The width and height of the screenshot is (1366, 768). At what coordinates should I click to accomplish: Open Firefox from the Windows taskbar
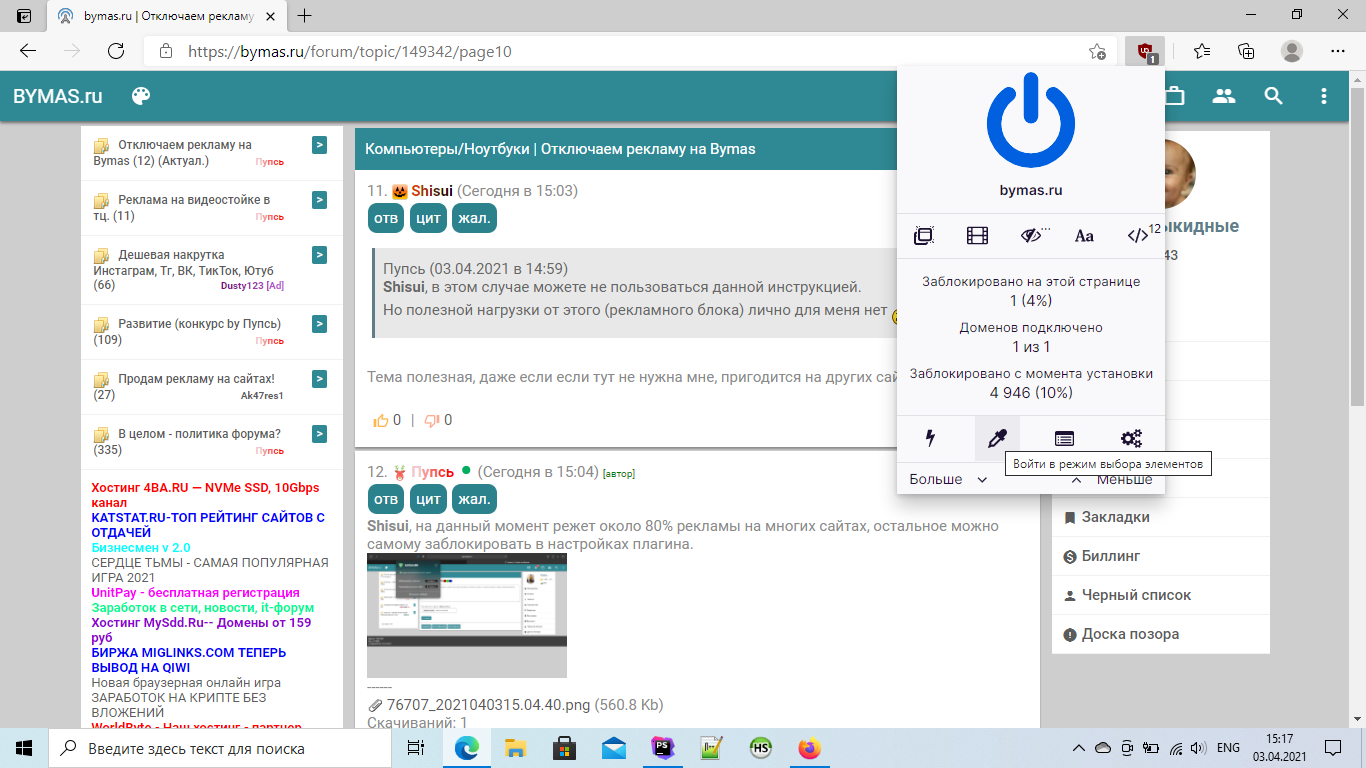[809, 748]
